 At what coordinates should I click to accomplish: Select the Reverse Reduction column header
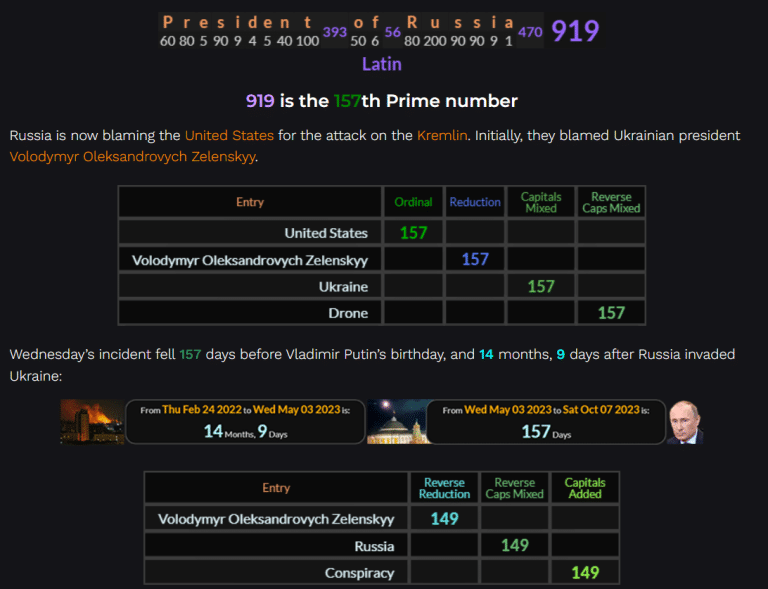445,488
